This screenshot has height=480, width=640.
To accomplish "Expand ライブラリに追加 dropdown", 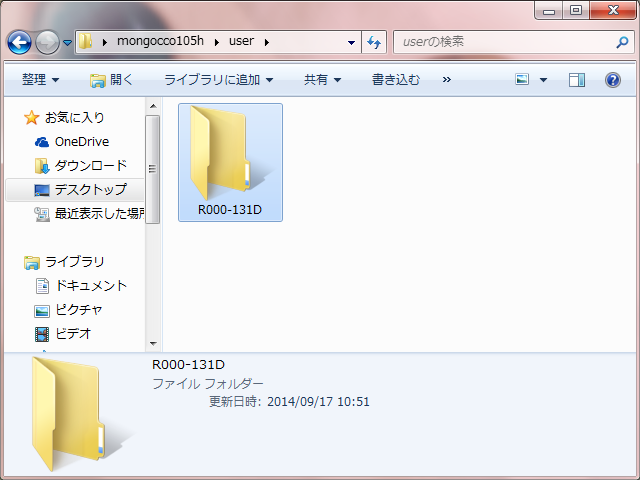I will (x=218, y=79).
